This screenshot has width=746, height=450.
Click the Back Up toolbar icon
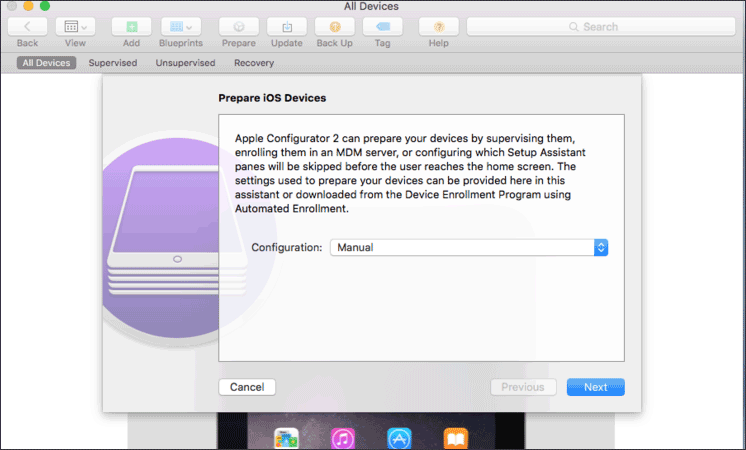pyautogui.click(x=335, y=27)
